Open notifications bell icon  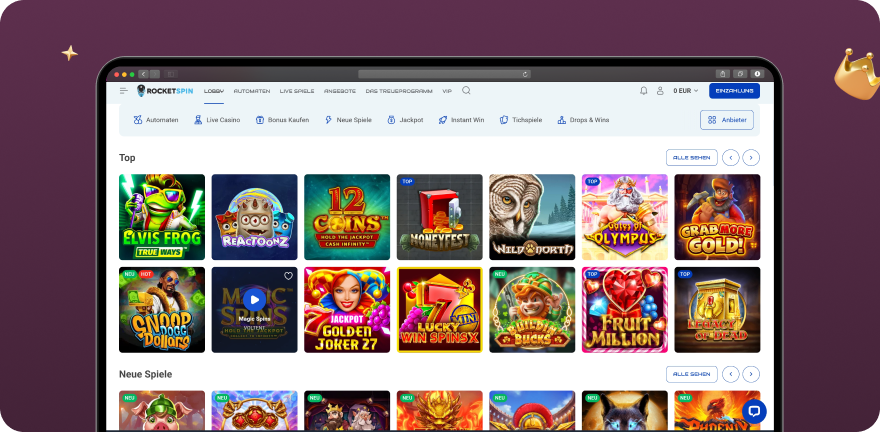coord(643,91)
